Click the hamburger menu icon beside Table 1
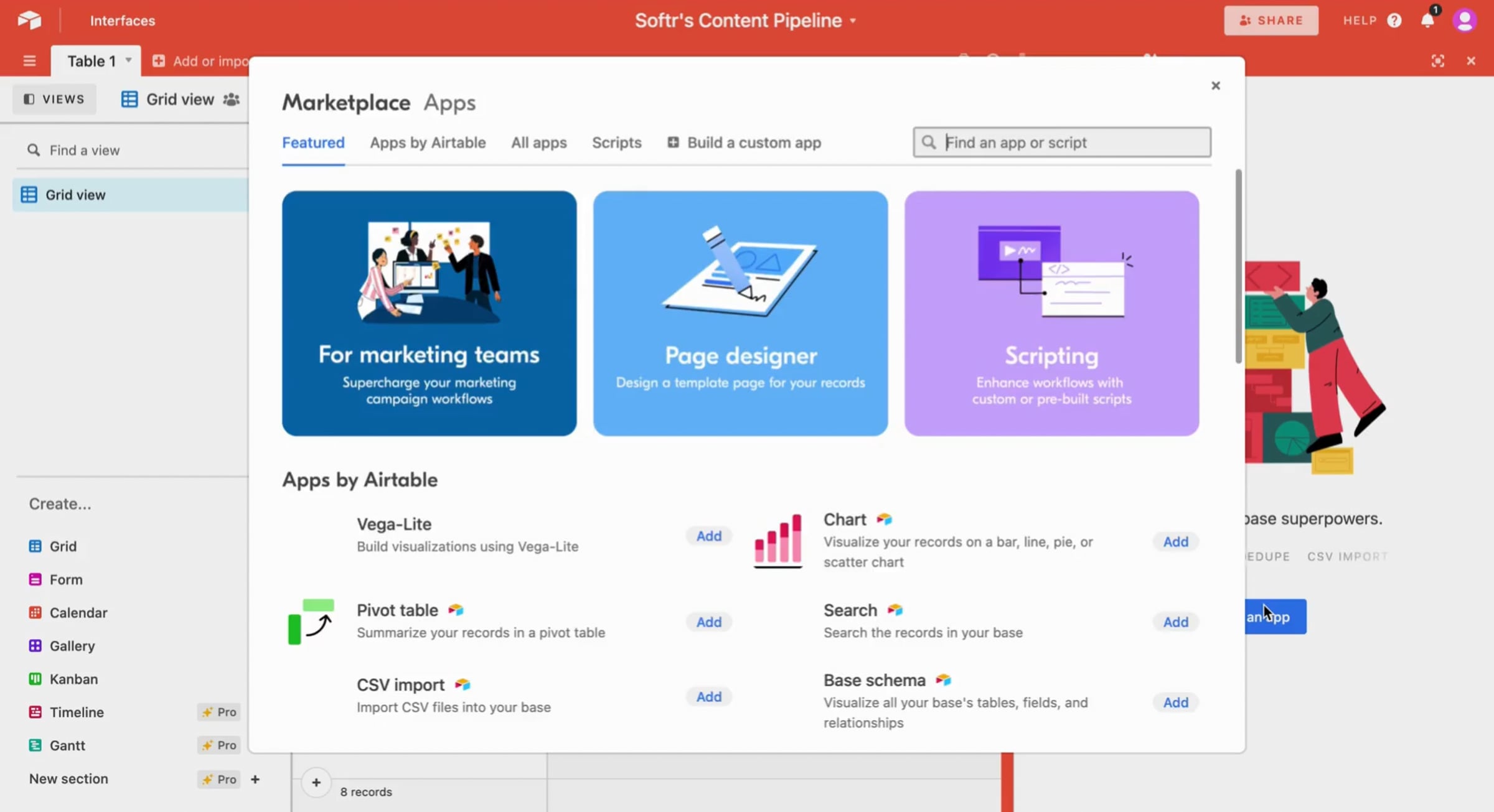1494x812 pixels. click(29, 61)
